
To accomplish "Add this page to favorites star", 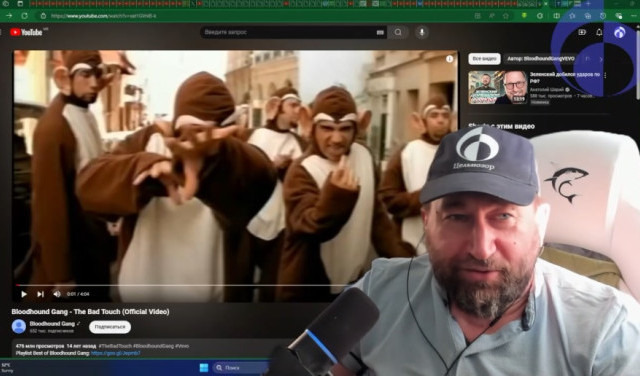I will [506, 16].
